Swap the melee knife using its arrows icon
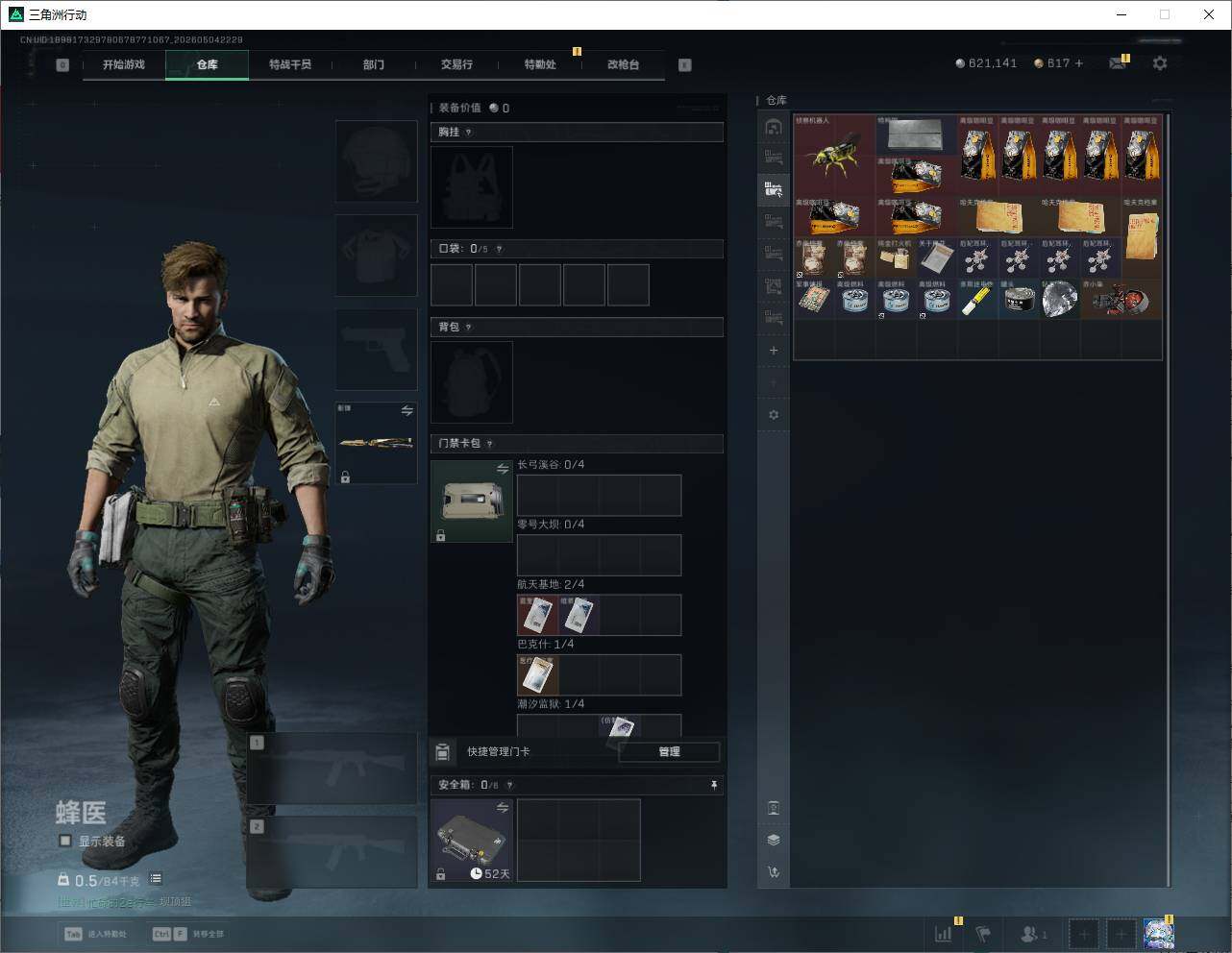Image resolution: width=1232 pixels, height=953 pixels. point(407,411)
